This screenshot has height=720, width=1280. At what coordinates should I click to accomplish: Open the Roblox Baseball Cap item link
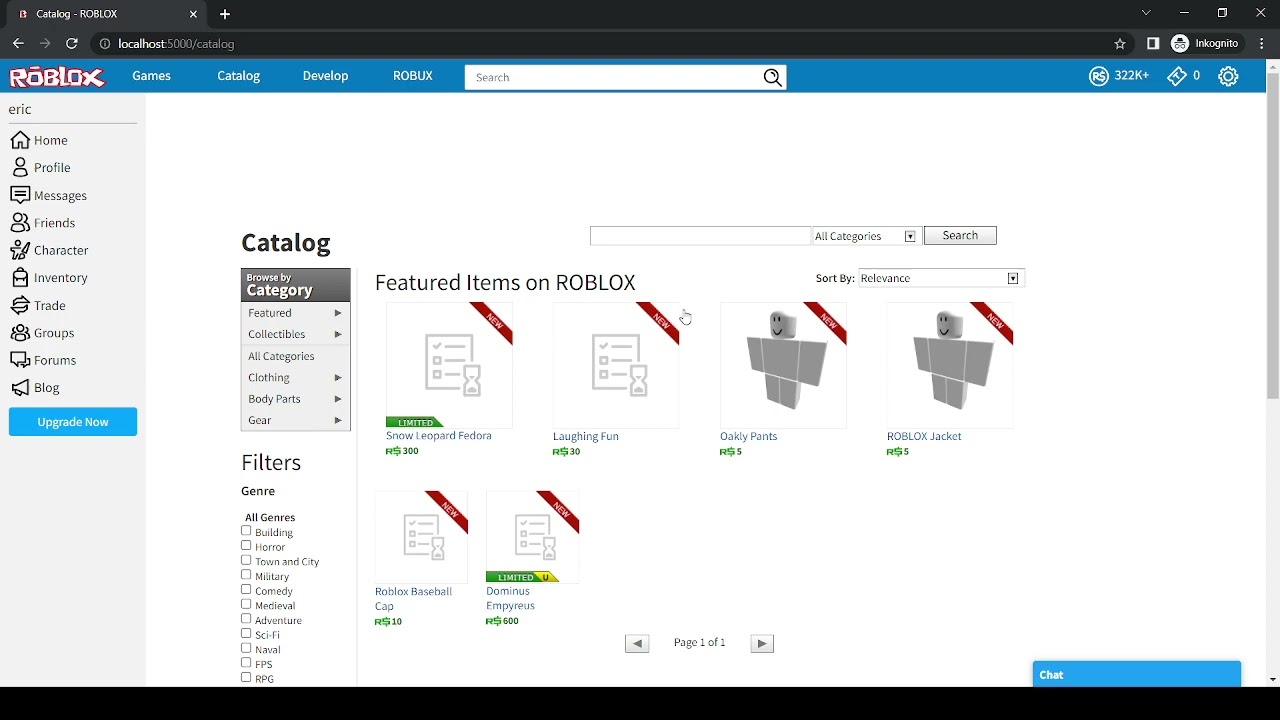coord(413,598)
